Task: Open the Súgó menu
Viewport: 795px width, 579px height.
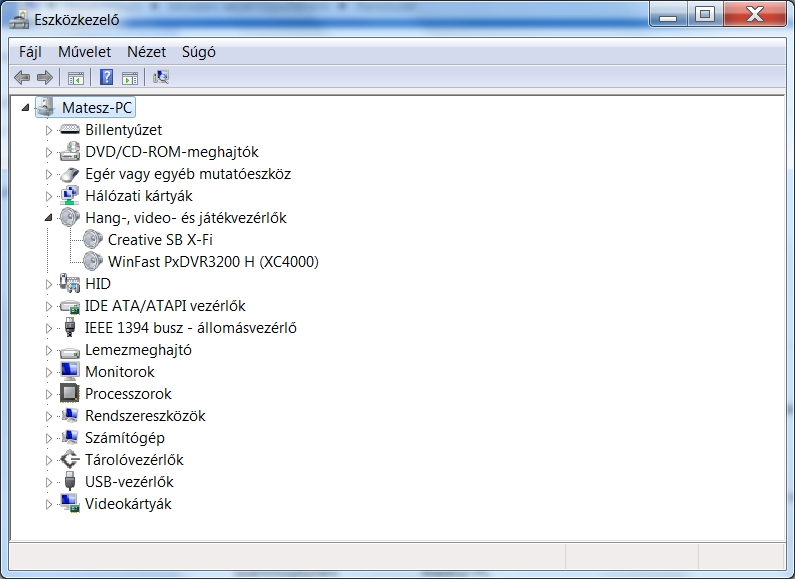Action: pyautogui.click(x=199, y=52)
